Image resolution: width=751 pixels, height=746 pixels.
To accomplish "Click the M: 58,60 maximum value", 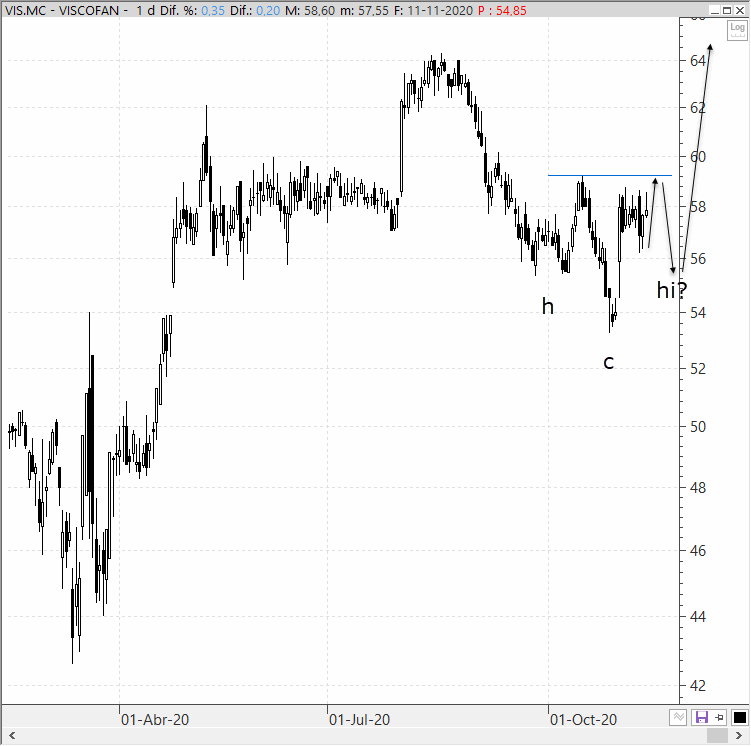I will point(310,10).
